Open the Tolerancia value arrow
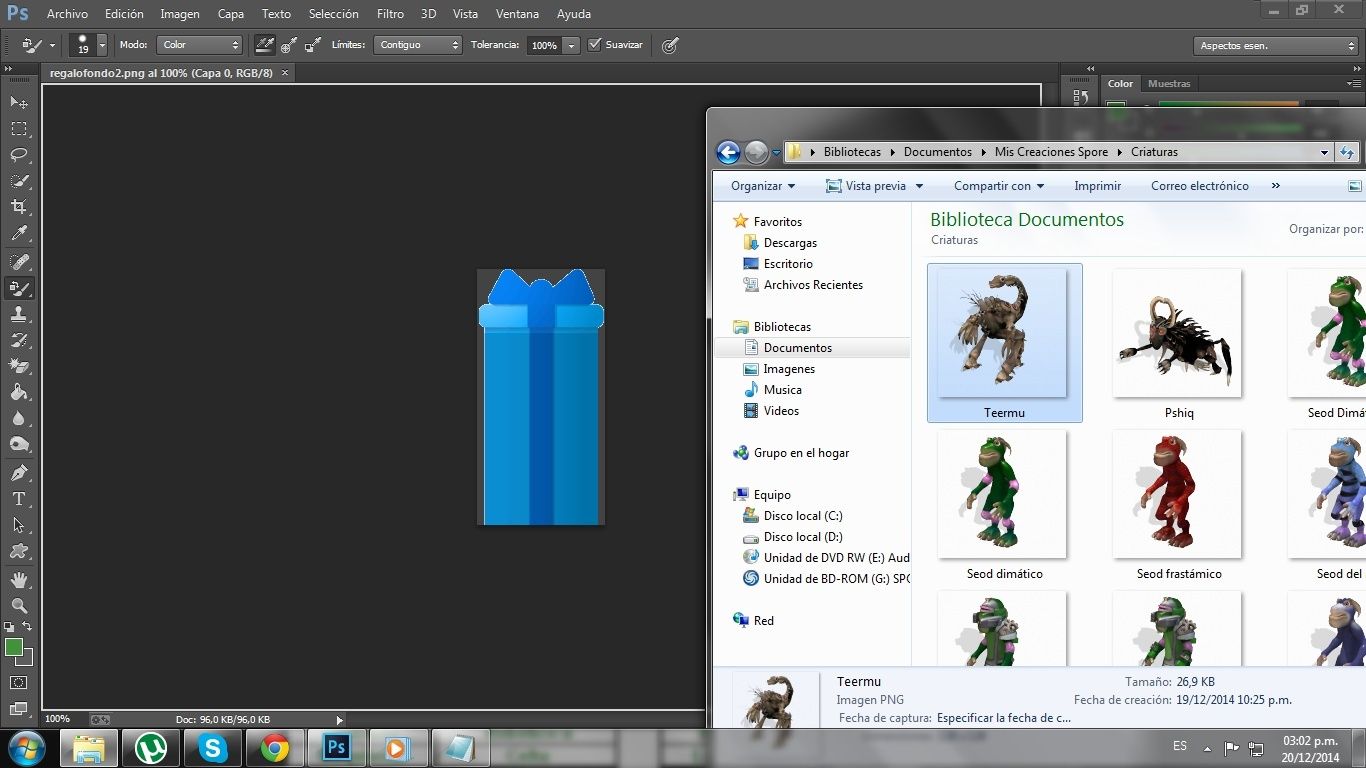 (x=571, y=46)
